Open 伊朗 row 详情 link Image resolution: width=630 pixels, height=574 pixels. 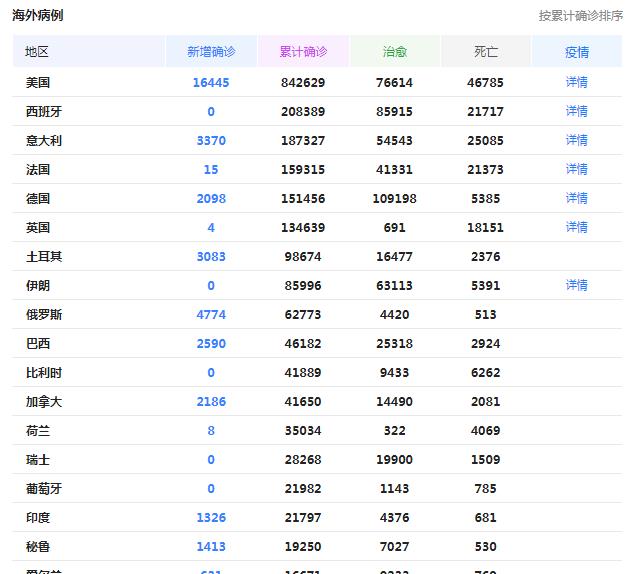[x=576, y=285]
